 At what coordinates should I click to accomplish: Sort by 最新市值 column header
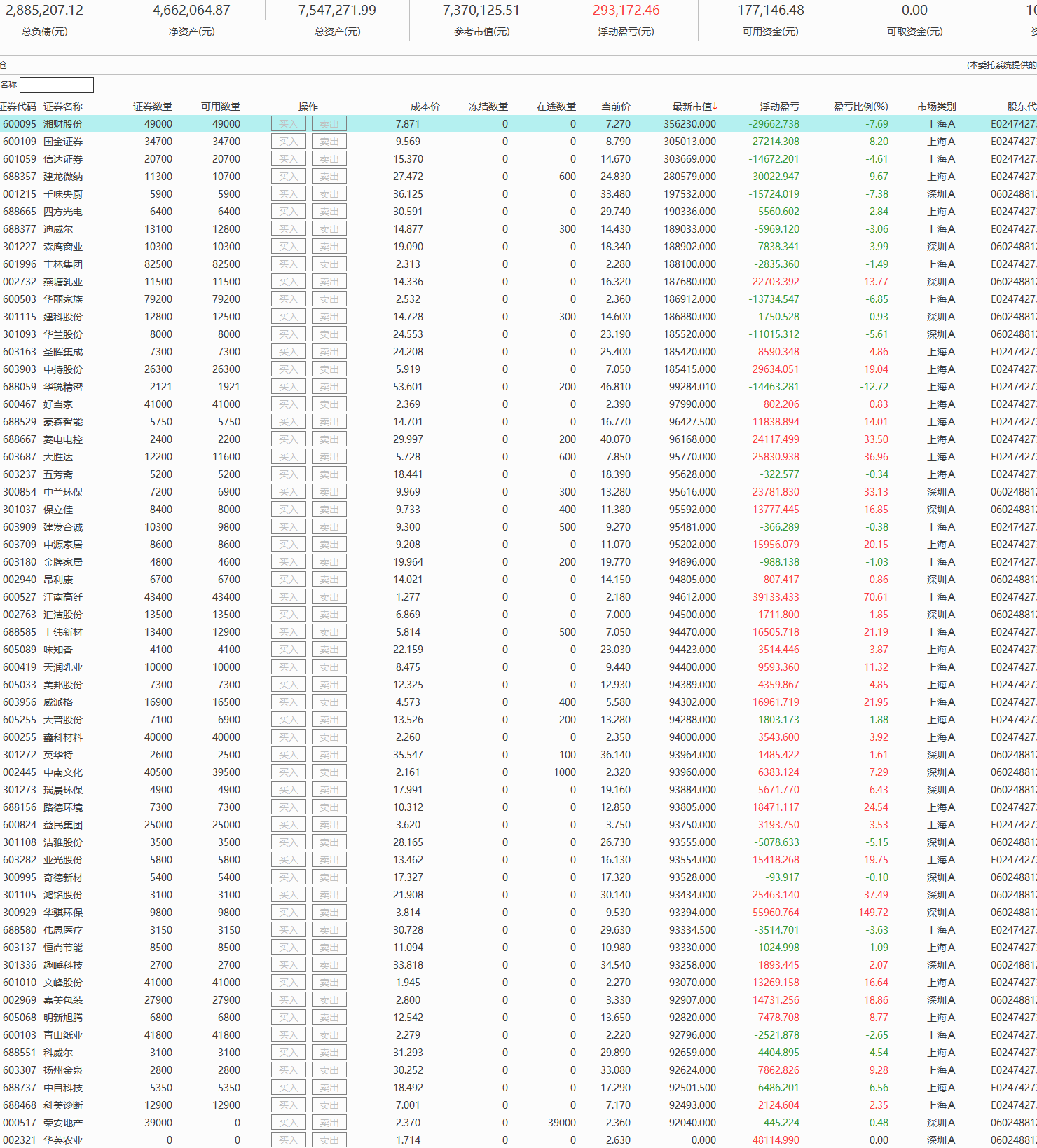[x=694, y=107]
